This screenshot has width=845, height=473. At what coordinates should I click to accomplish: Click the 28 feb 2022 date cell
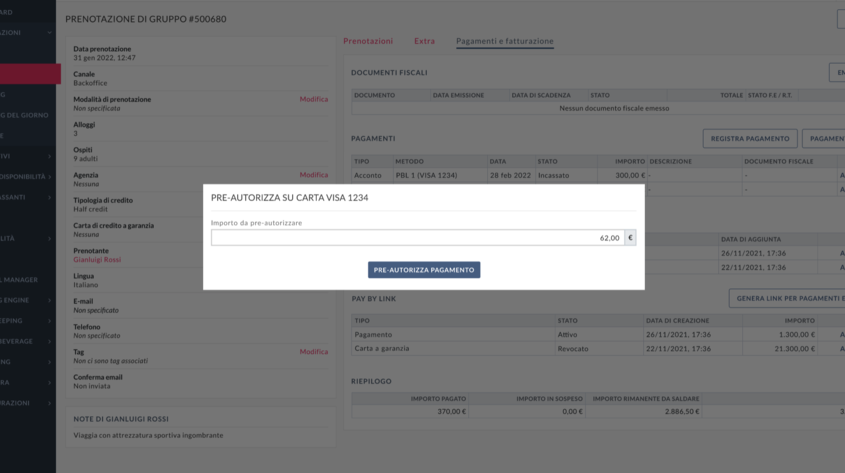click(x=510, y=176)
